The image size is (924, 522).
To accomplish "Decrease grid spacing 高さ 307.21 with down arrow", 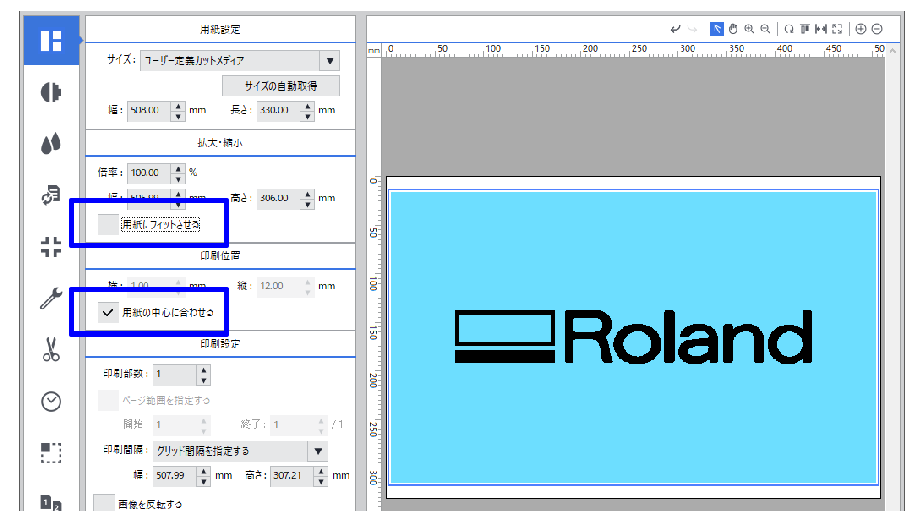I will pyautogui.click(x=321, y=481).
